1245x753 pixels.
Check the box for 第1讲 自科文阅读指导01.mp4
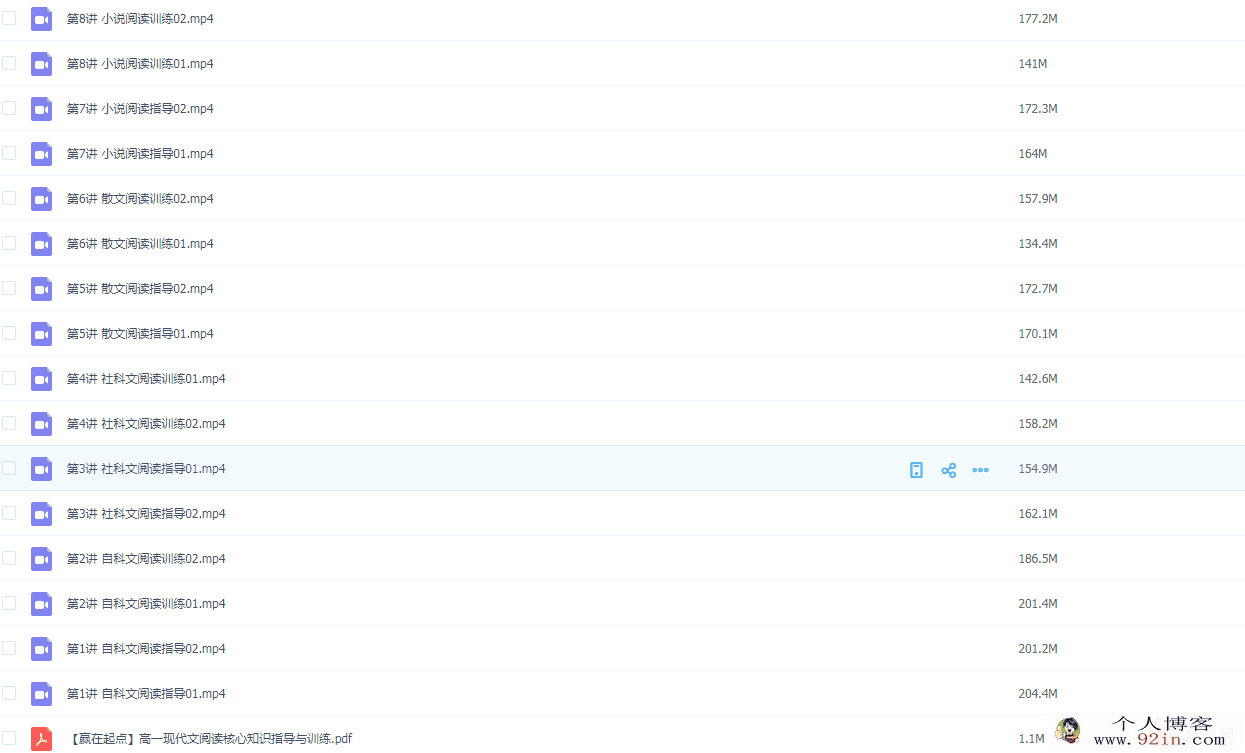(9, 693)
